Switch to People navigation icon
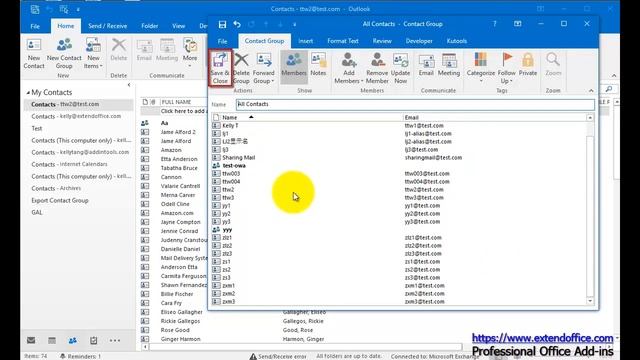Screen dimensions: 640x360 click(73, 340)
